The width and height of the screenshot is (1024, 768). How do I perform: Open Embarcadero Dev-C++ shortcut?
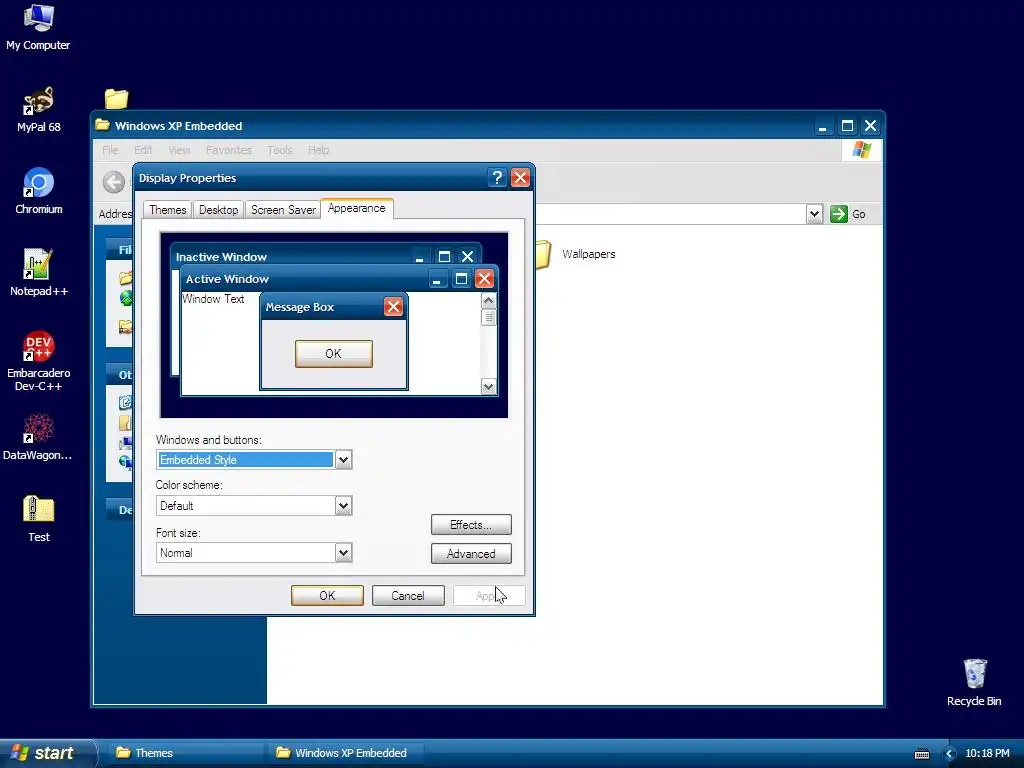pos(39,361)
